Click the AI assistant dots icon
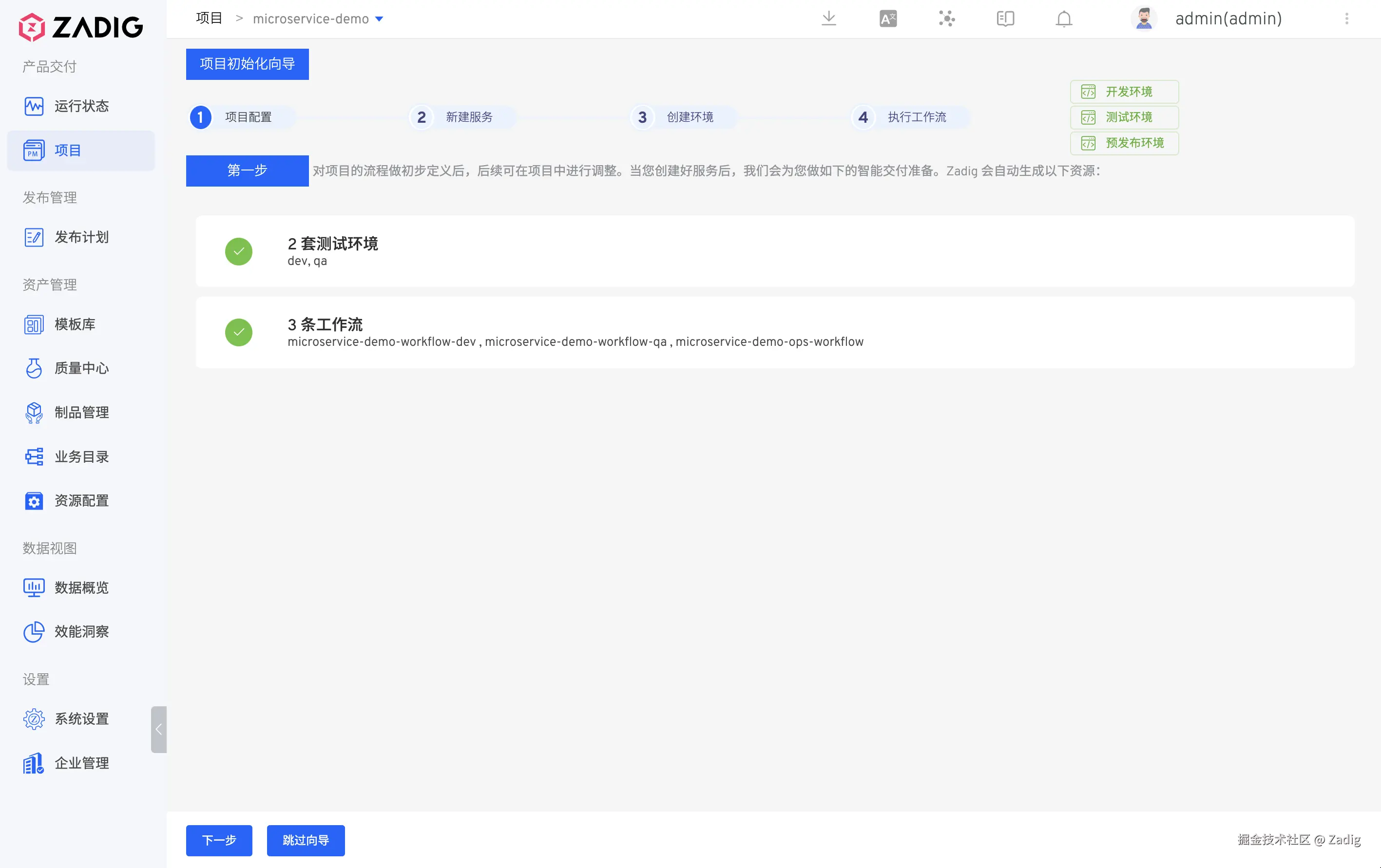 click(946, 19)
